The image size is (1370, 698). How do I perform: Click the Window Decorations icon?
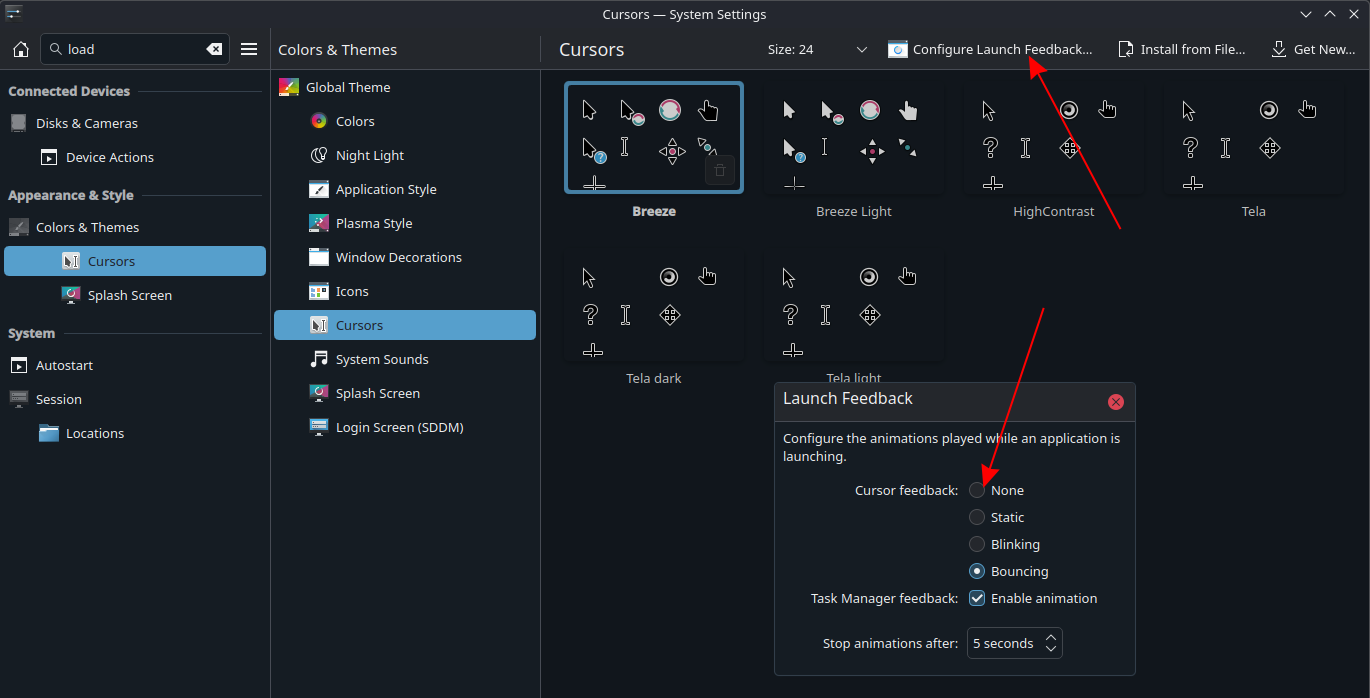pos(317,257)
